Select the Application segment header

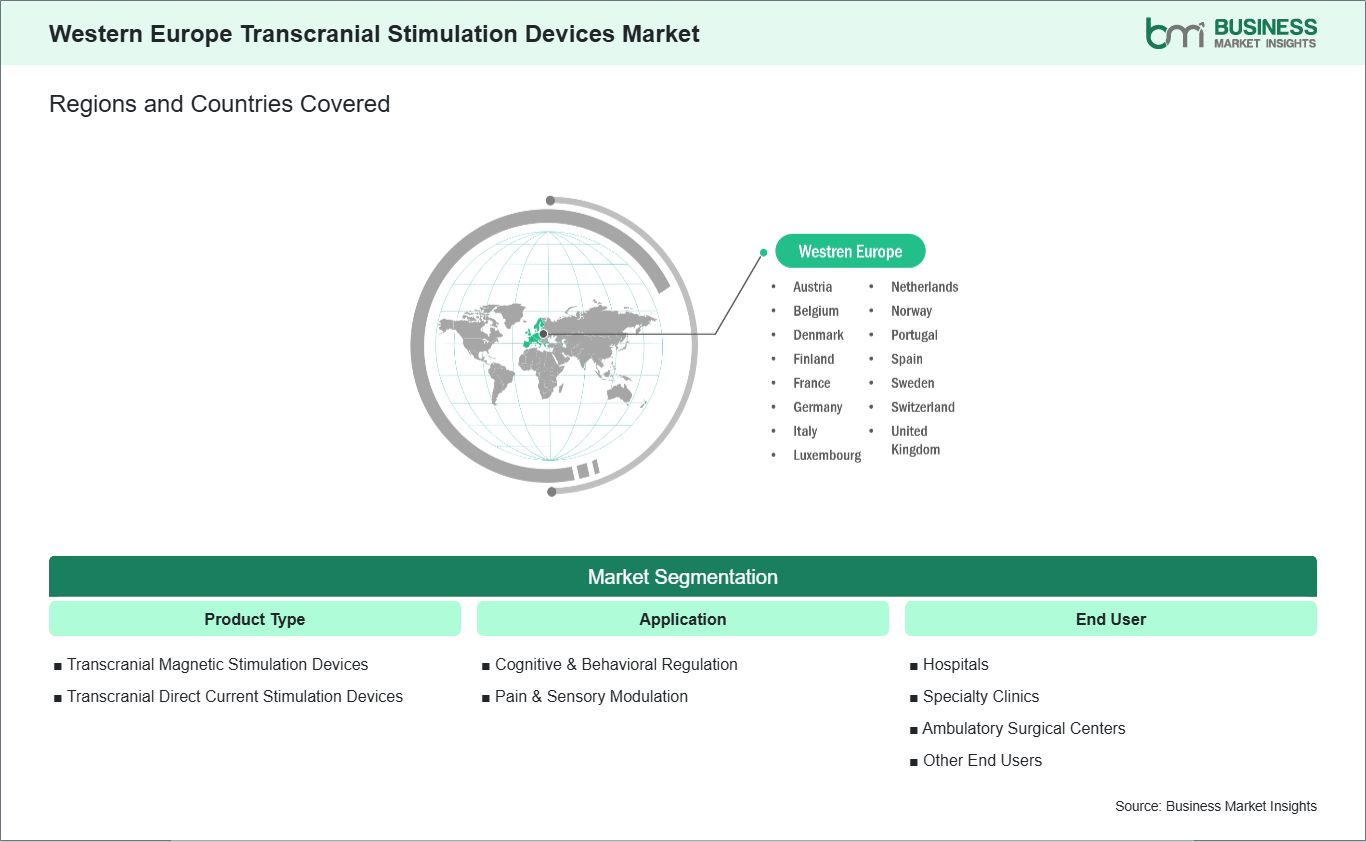[x=683, y=619]
